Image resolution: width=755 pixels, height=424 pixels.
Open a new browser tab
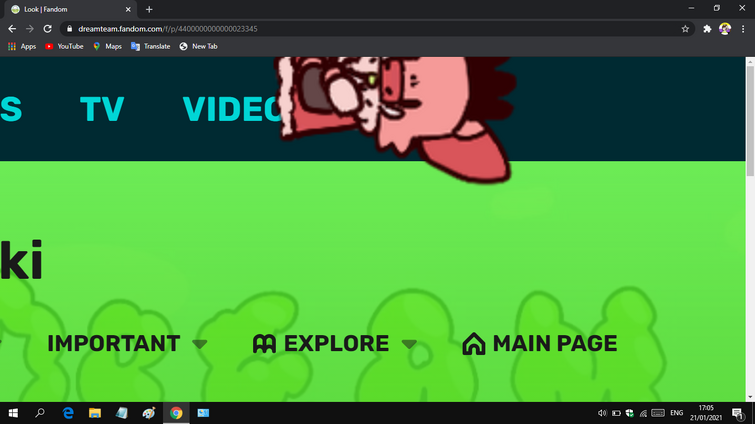(149, 9)
